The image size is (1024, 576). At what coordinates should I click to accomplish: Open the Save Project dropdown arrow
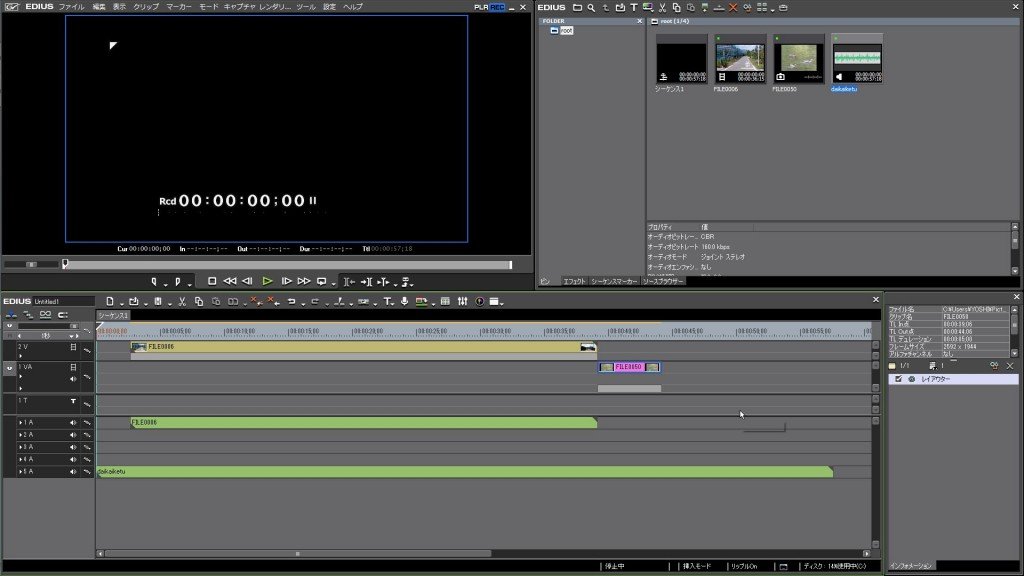[x=168, y=303]
